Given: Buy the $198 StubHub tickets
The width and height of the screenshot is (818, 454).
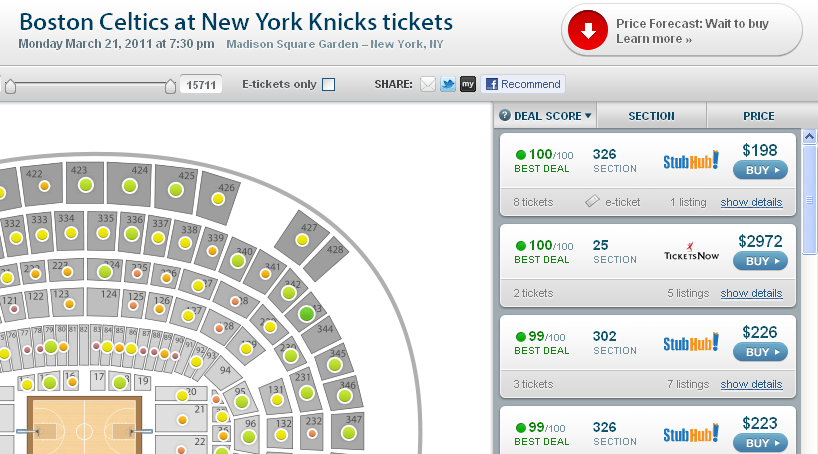Looking at the screenshot, I should [760, 170].
